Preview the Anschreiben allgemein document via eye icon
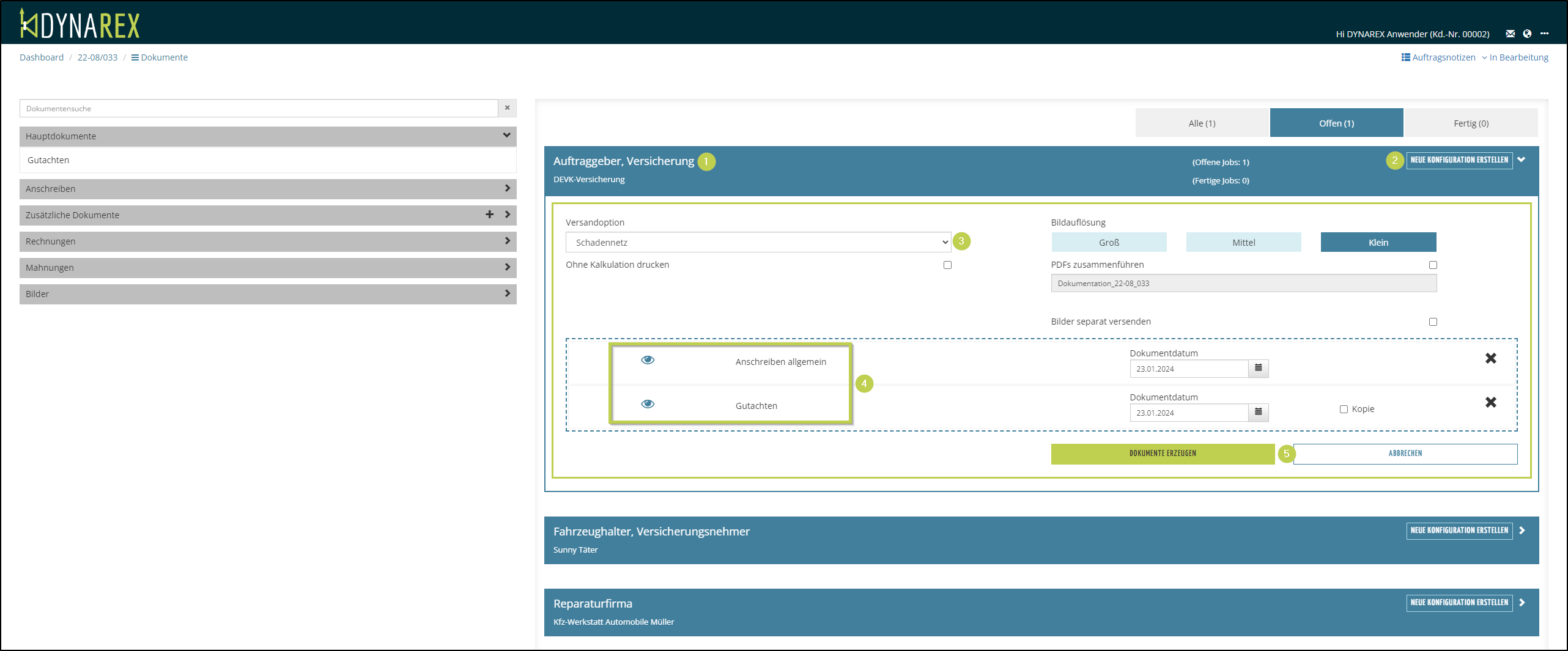Image resolution: width=1568 pixels, height=651 pixels. 648,360
